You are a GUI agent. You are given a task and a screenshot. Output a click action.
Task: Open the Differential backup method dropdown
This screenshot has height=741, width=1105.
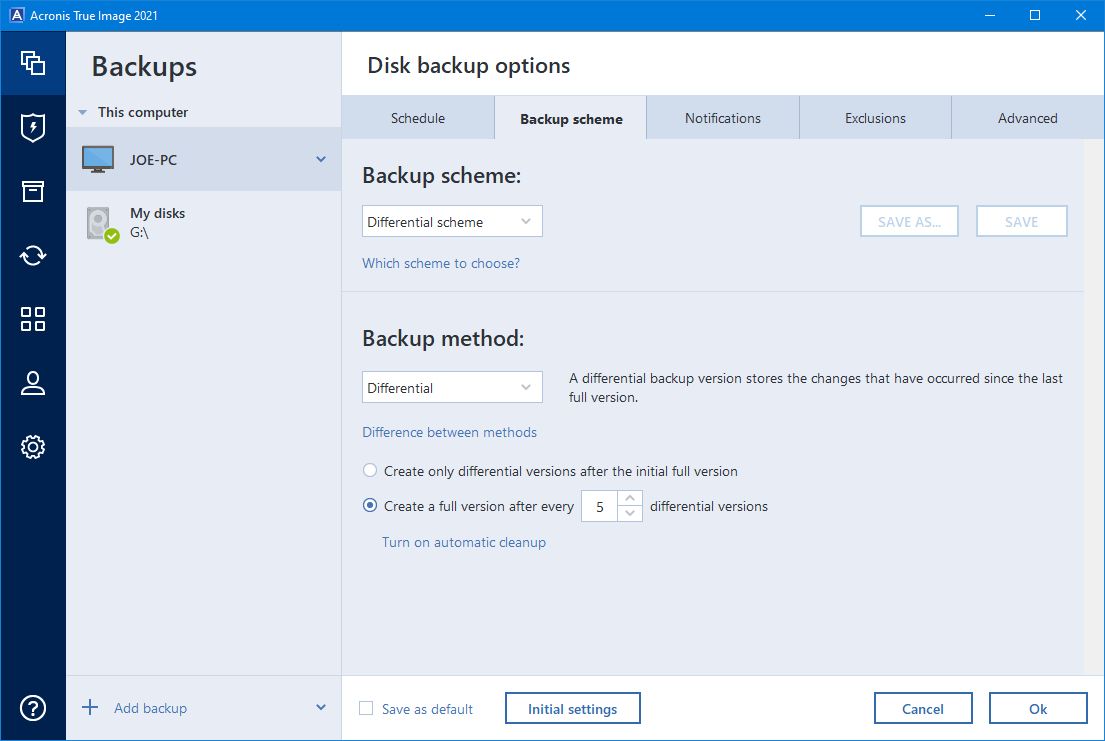(x=452, y=387)
